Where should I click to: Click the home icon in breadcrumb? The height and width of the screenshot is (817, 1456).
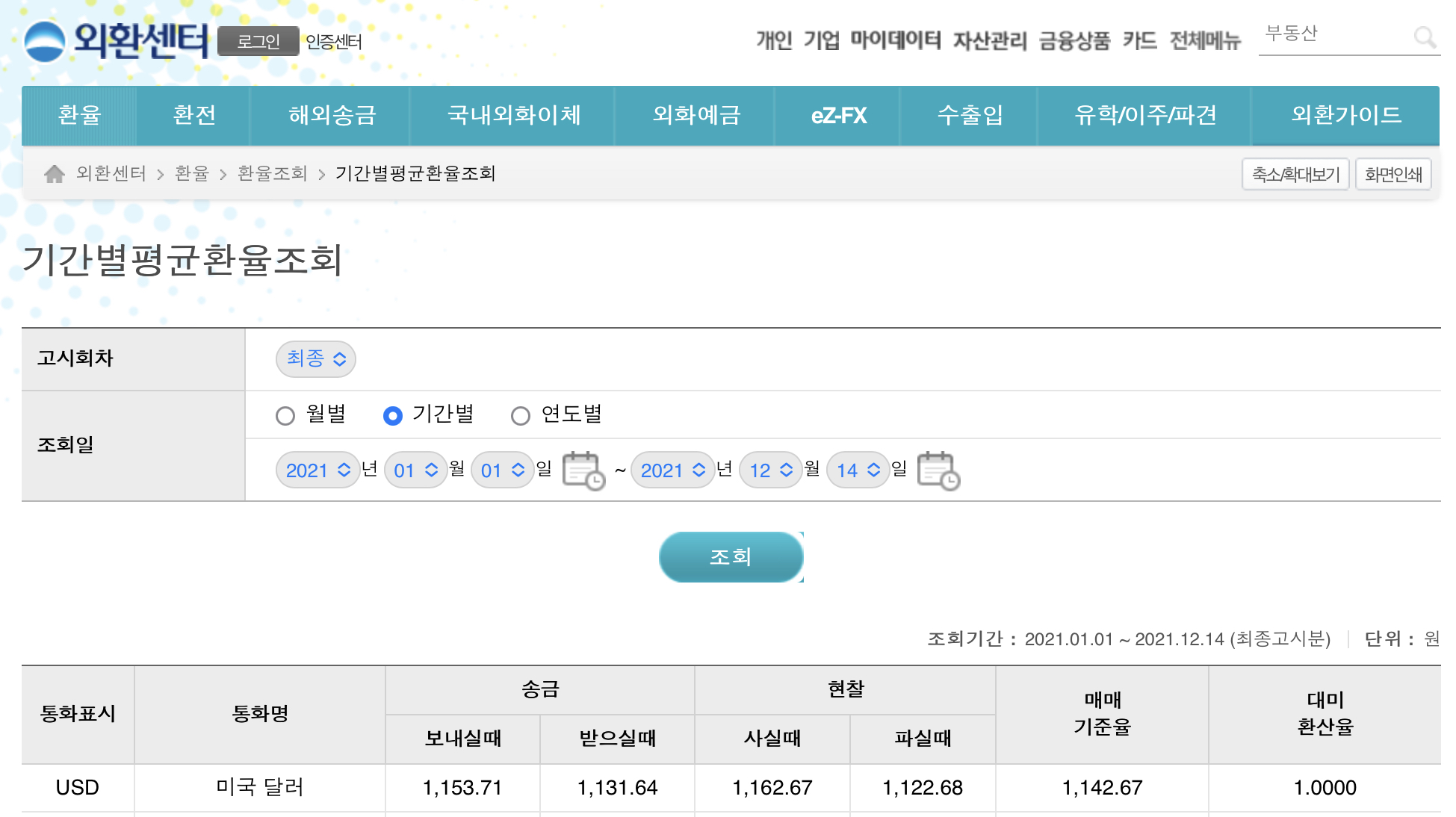pos(54,174)
